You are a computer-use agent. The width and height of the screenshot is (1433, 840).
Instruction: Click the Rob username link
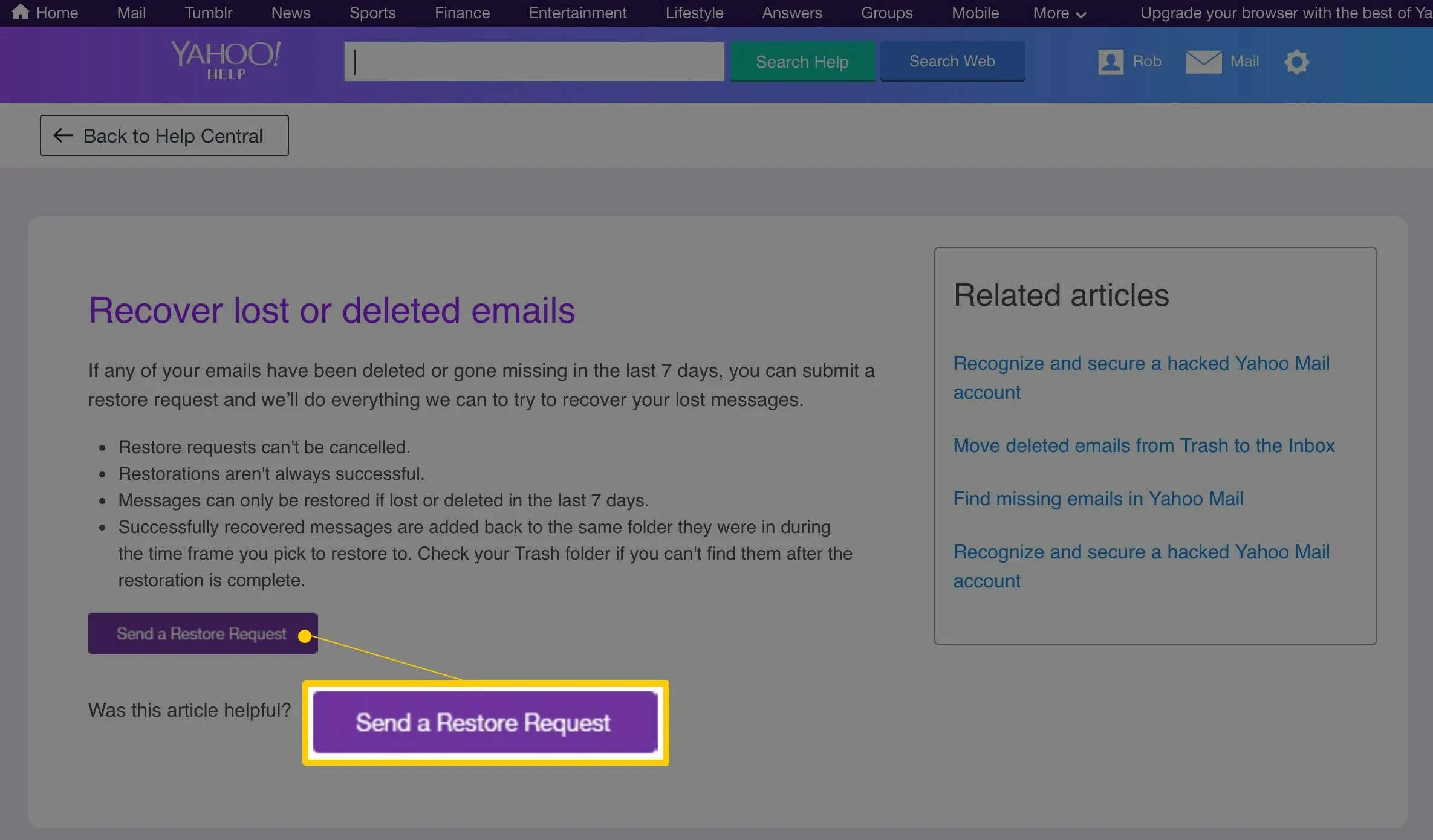1146,61
